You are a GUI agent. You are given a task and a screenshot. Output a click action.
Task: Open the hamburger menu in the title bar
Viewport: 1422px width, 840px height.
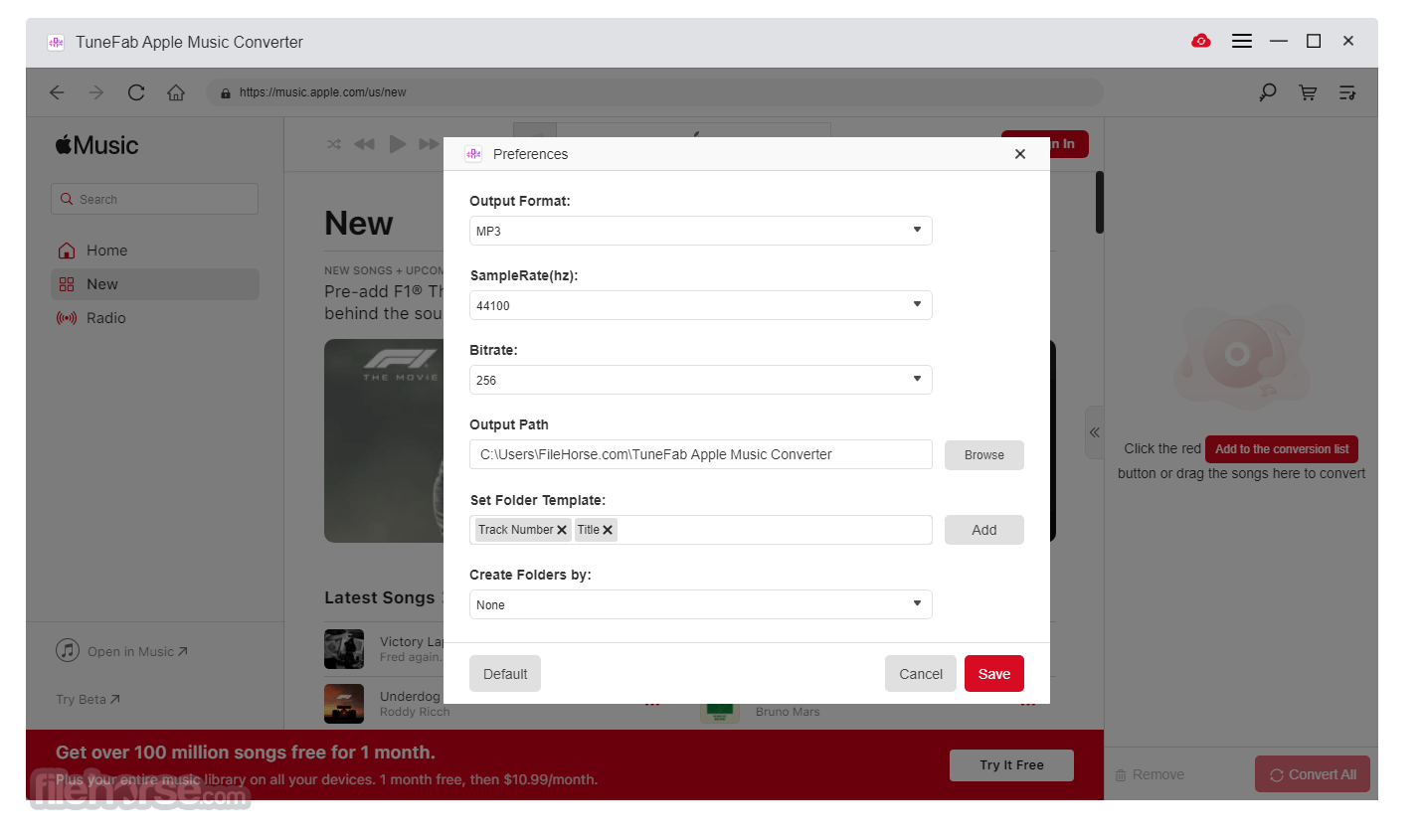point(1242,41)
